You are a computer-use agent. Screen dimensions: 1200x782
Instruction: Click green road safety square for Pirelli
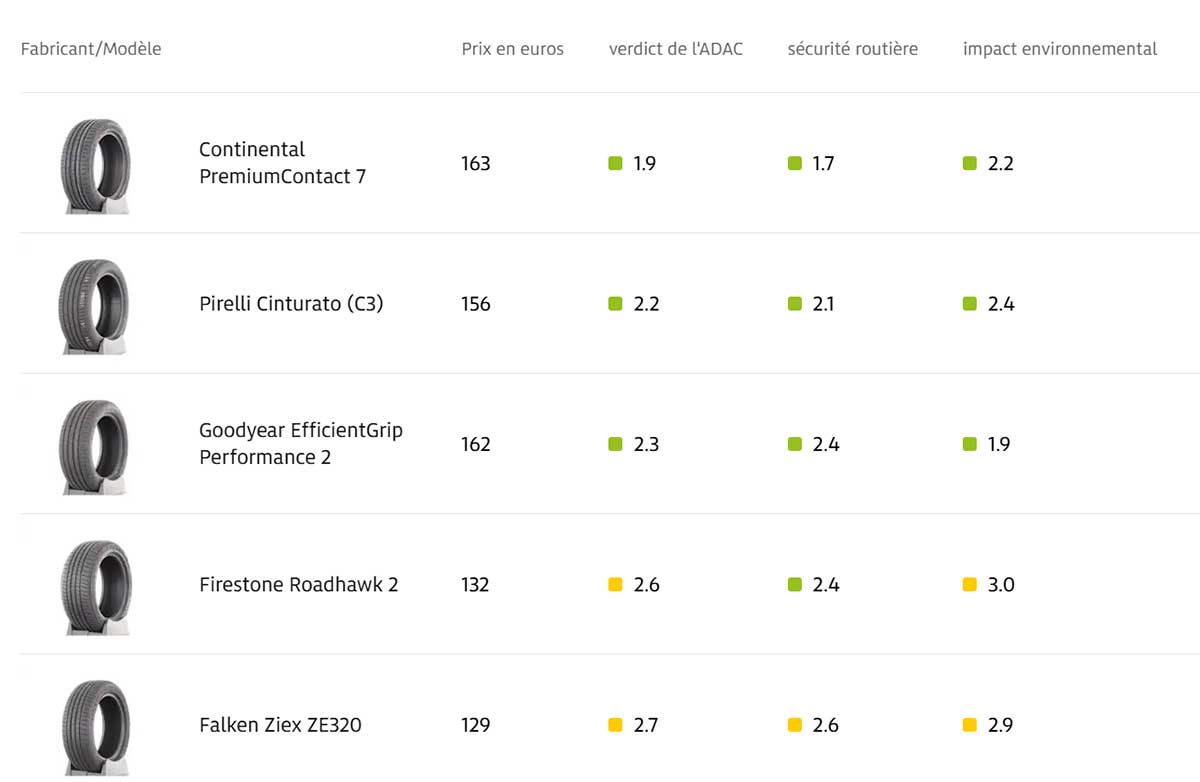(x=794, y=303)
